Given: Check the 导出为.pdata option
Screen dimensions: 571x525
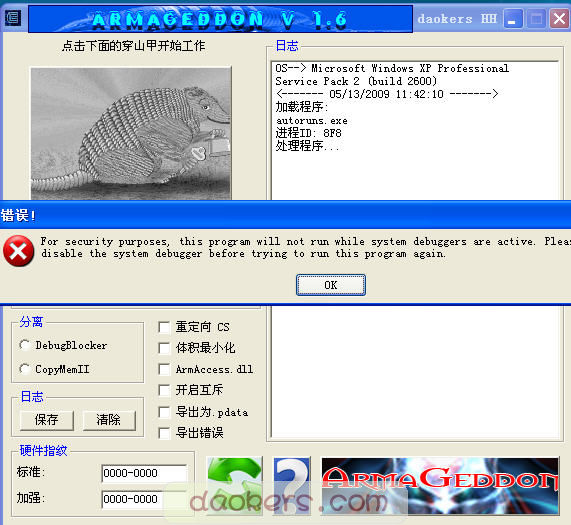Looking at the screenshot, I should (x=164, y=412).
